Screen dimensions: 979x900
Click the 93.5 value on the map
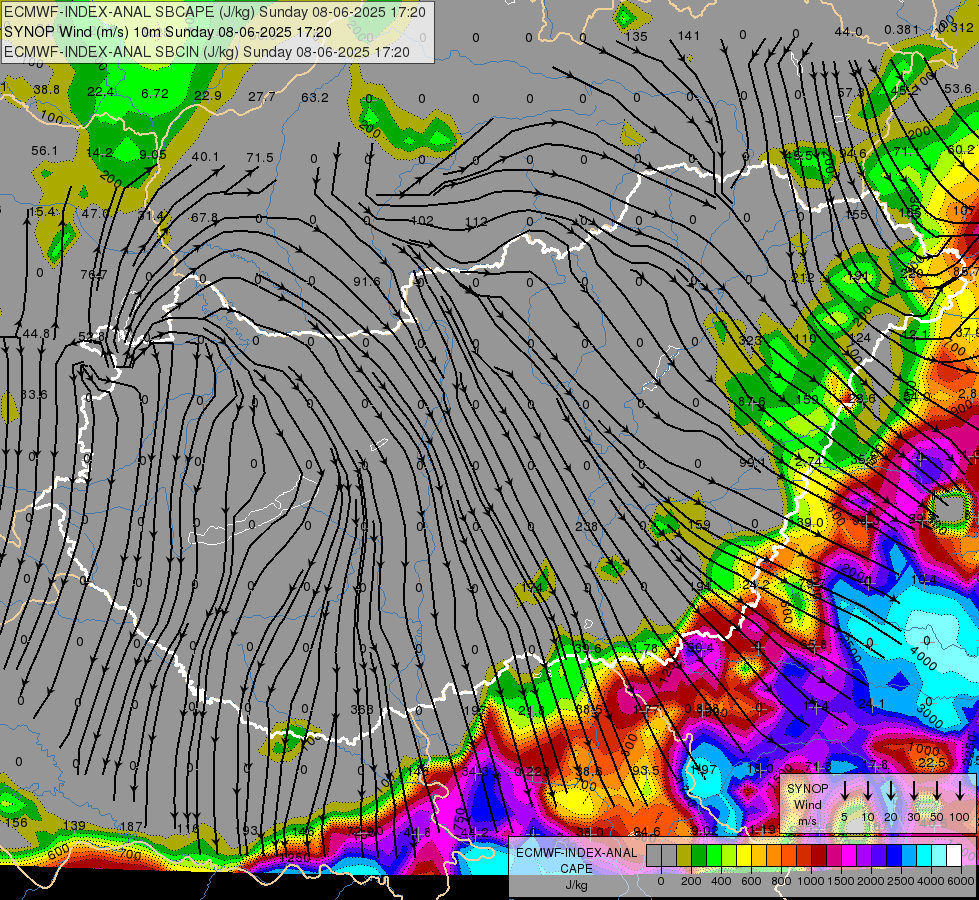pyautogui.click(x=645, y=771)
